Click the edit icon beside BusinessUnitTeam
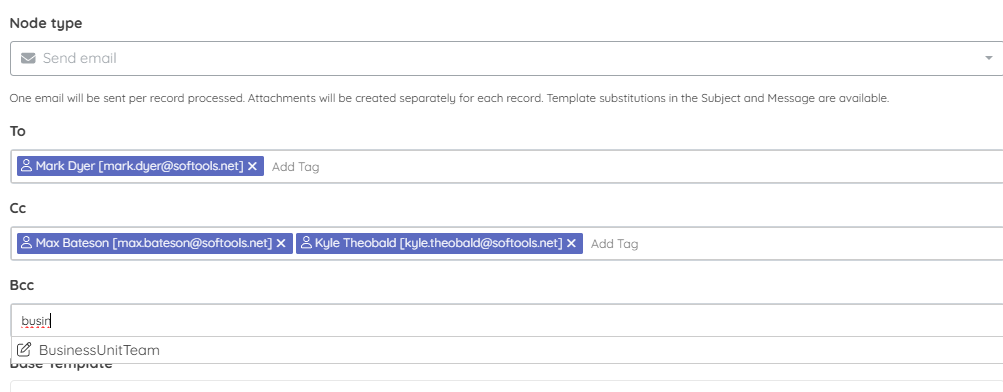 pyautogui.click(x=24, y=350)
